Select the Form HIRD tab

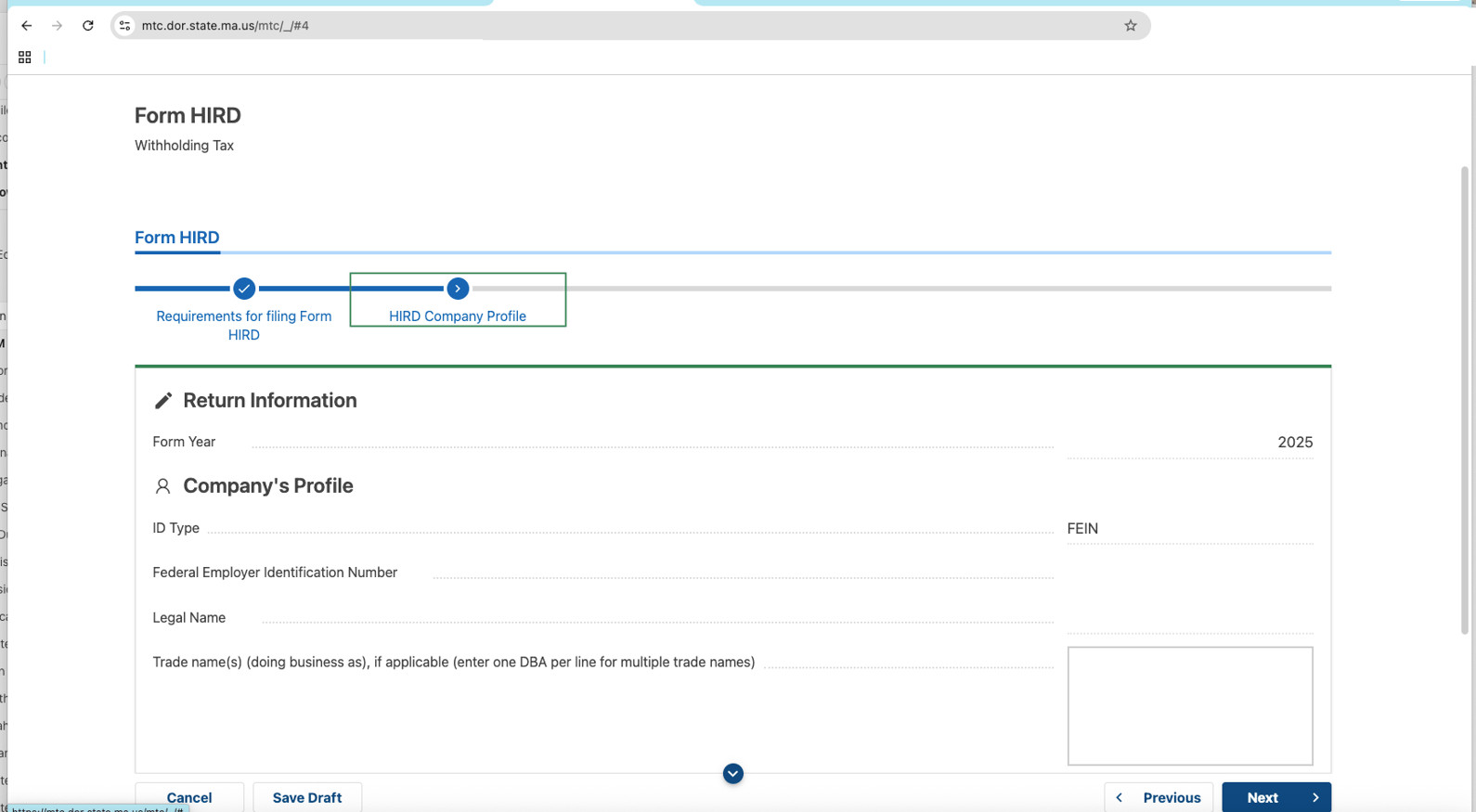(x=177, y=238)
